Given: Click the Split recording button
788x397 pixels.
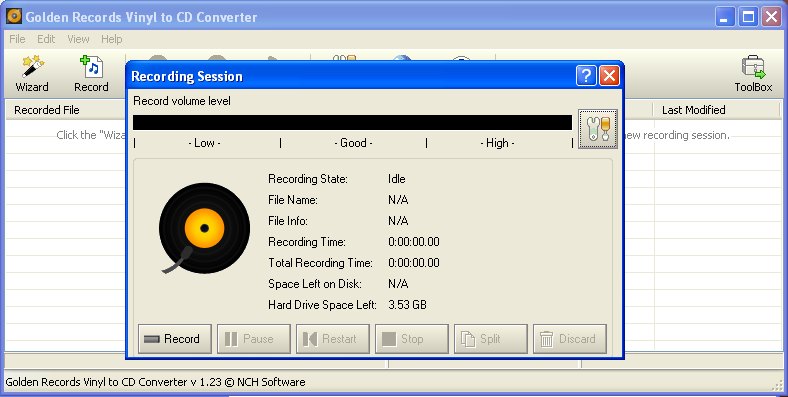Looking at the screenshot, I should tap(491, 339).
